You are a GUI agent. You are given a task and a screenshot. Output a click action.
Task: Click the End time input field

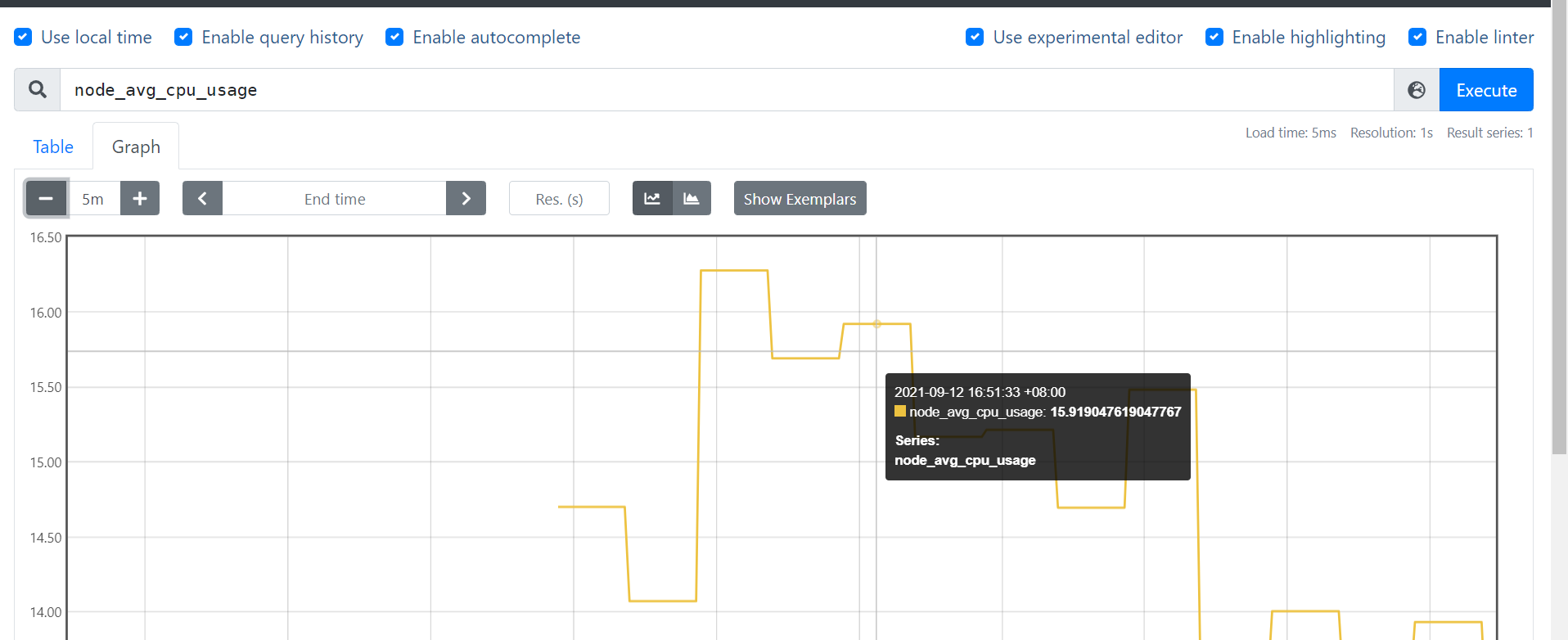click(335, 198)
